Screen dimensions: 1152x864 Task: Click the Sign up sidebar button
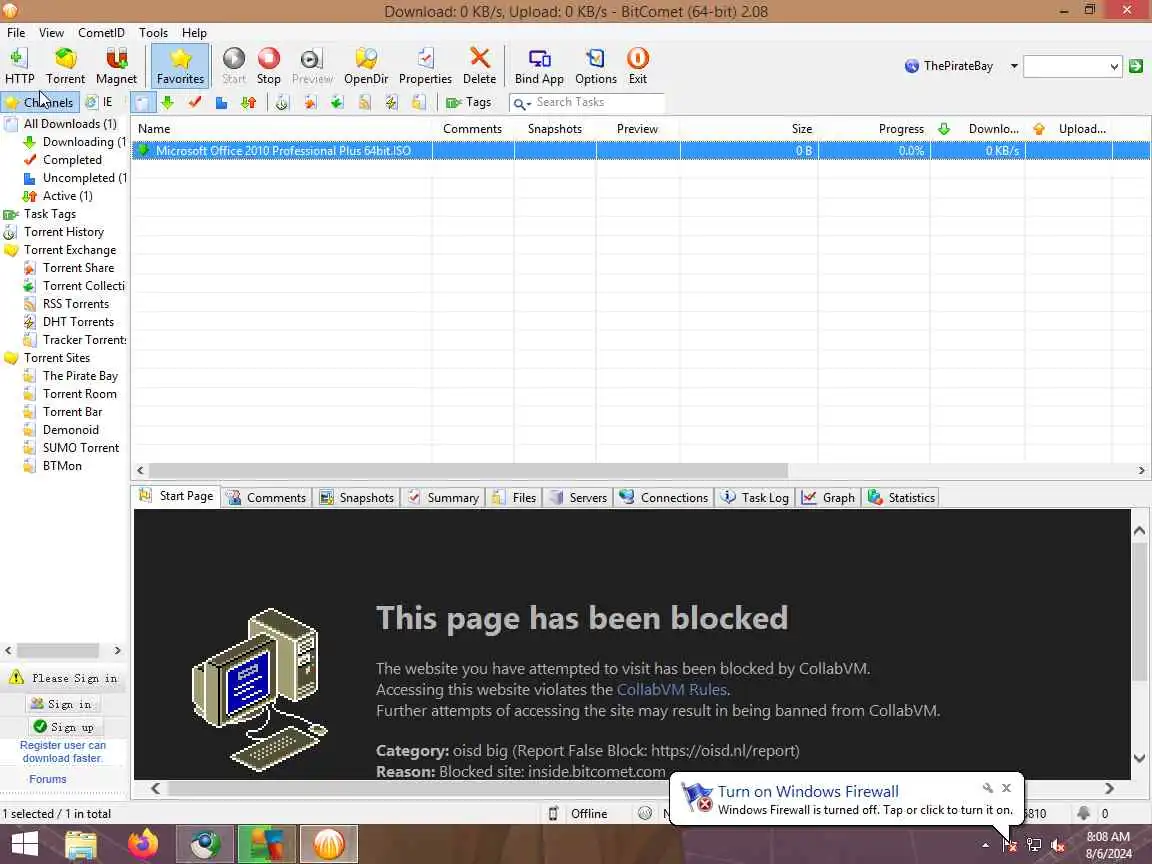point(65,727)
